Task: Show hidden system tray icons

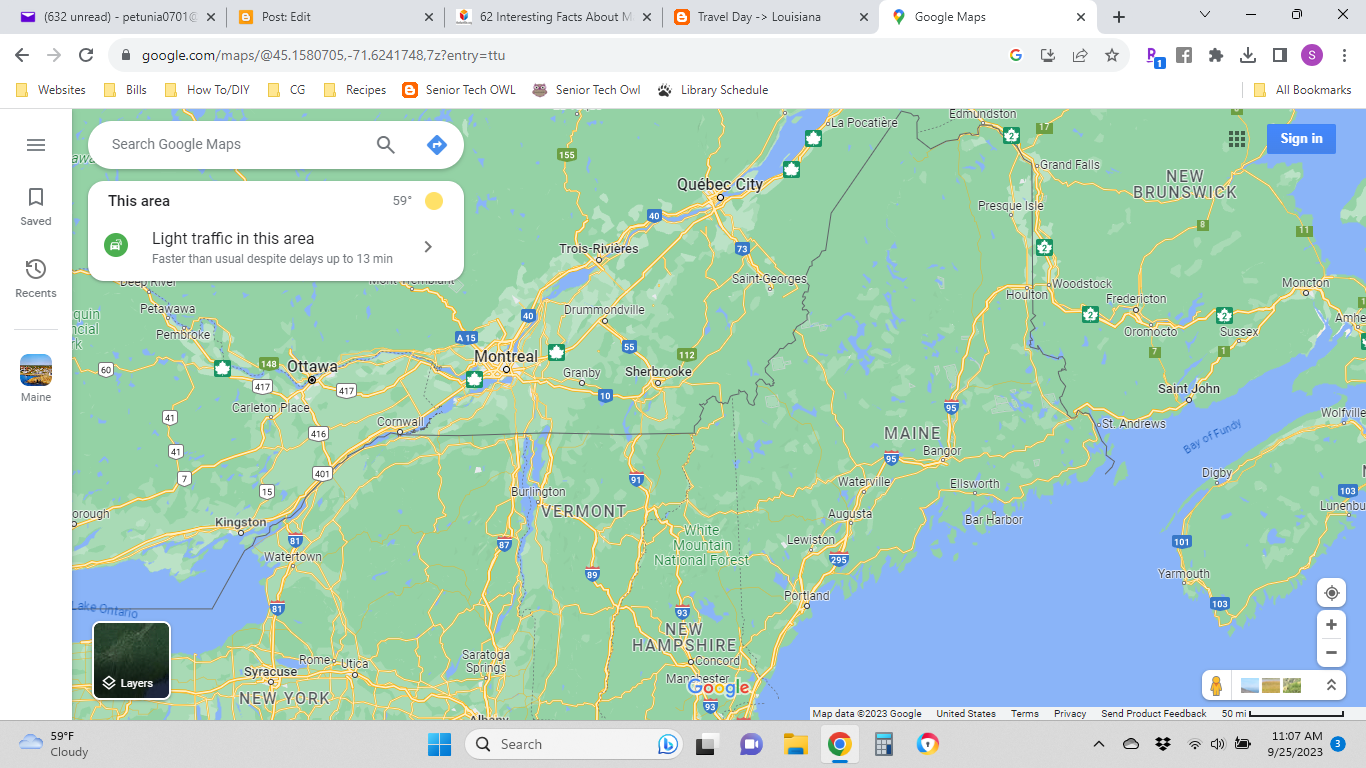Action: (1099, 744)
